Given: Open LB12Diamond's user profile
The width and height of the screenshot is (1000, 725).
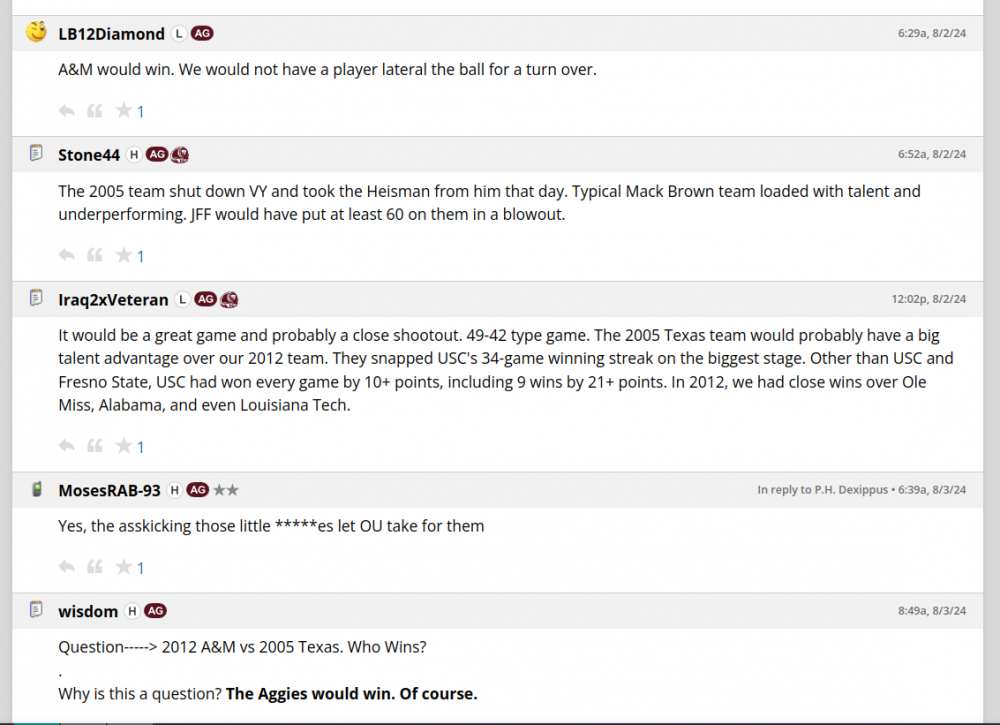Looking at the screenshot, I should click(x=111, y=34).
